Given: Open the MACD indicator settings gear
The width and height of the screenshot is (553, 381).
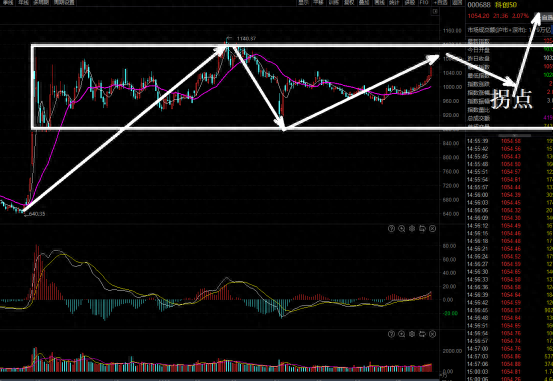Looking at the screenshot, I should [x=412, y=229].
